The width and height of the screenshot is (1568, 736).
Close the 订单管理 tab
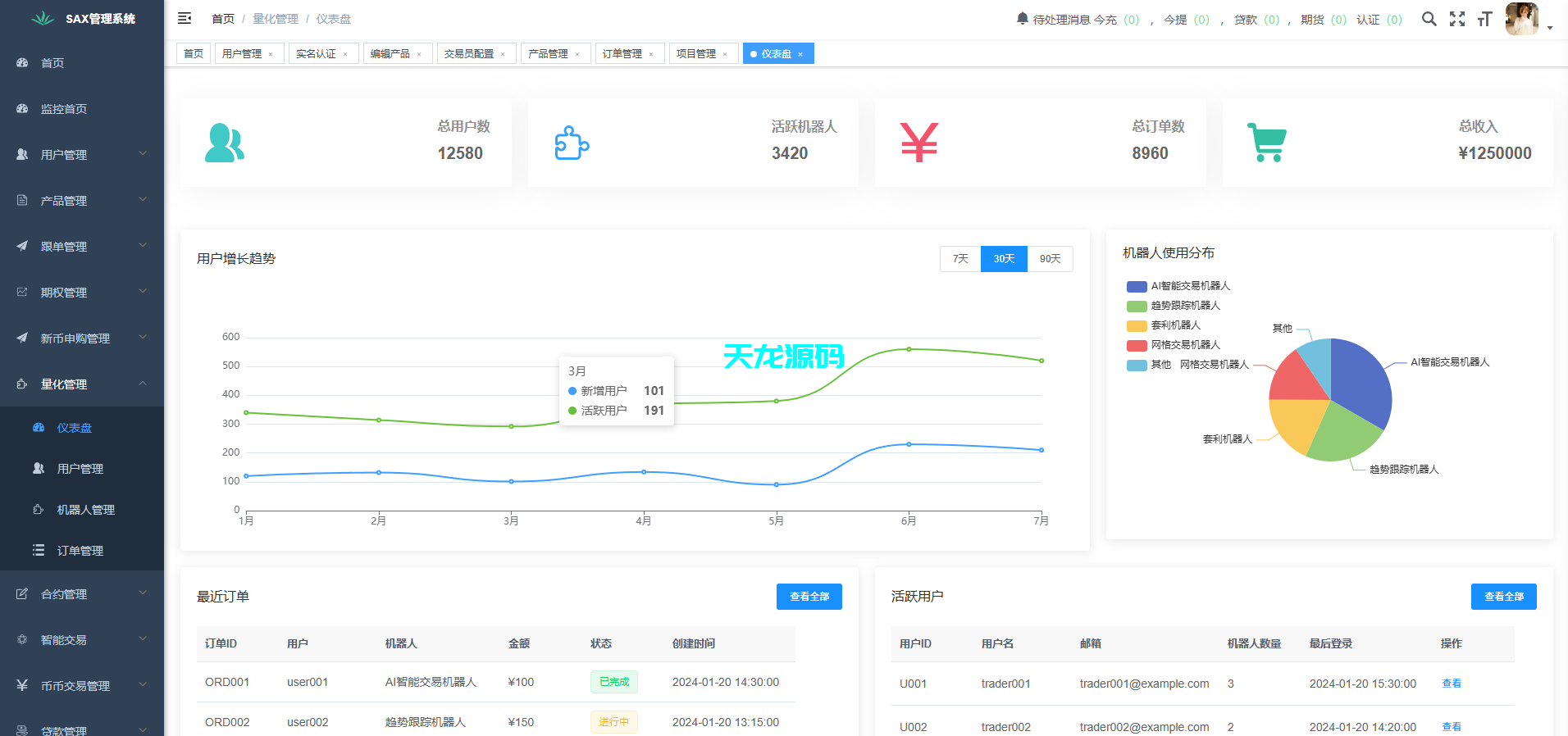point(651,54)
